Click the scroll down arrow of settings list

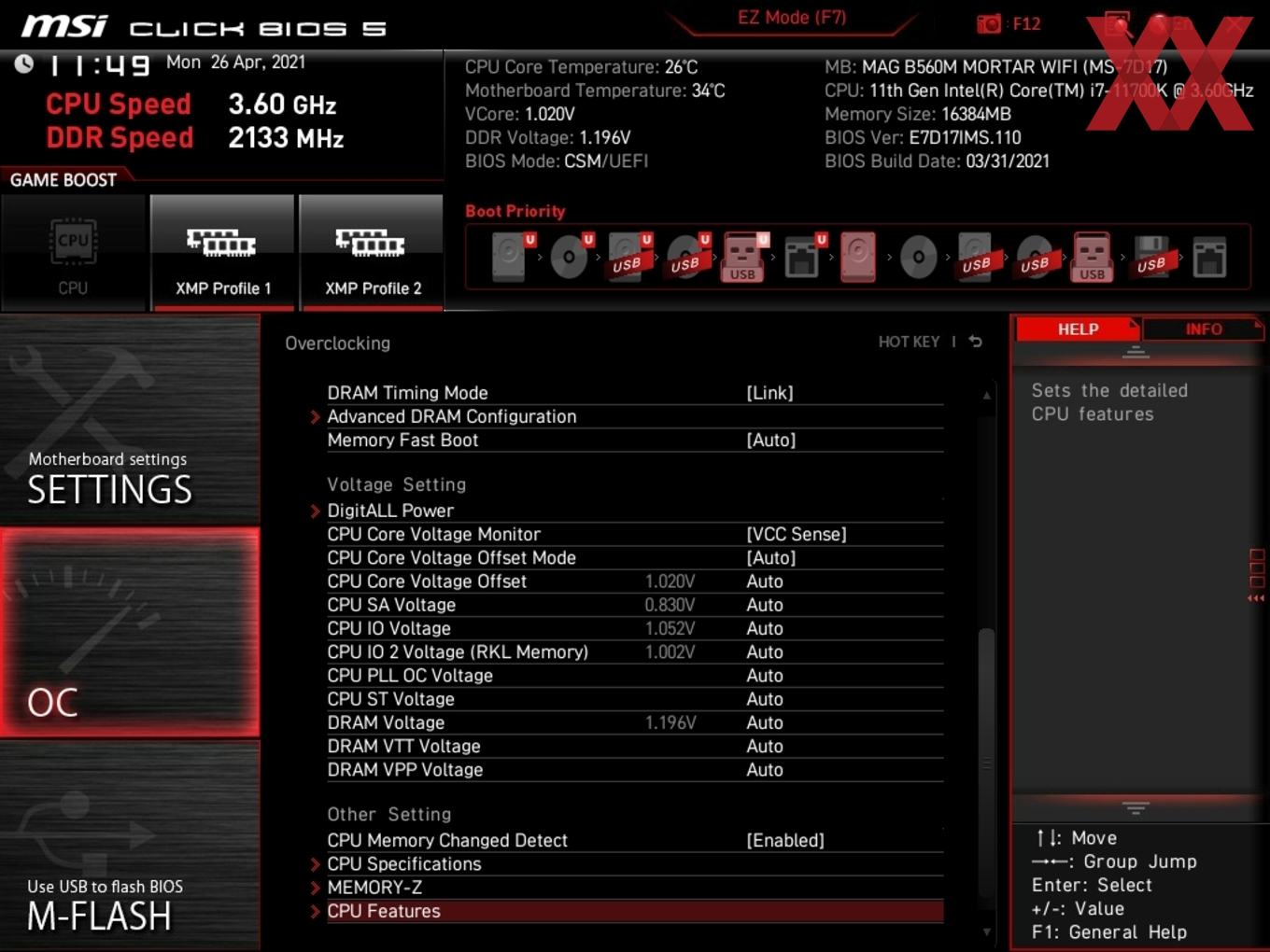(986, 931)
